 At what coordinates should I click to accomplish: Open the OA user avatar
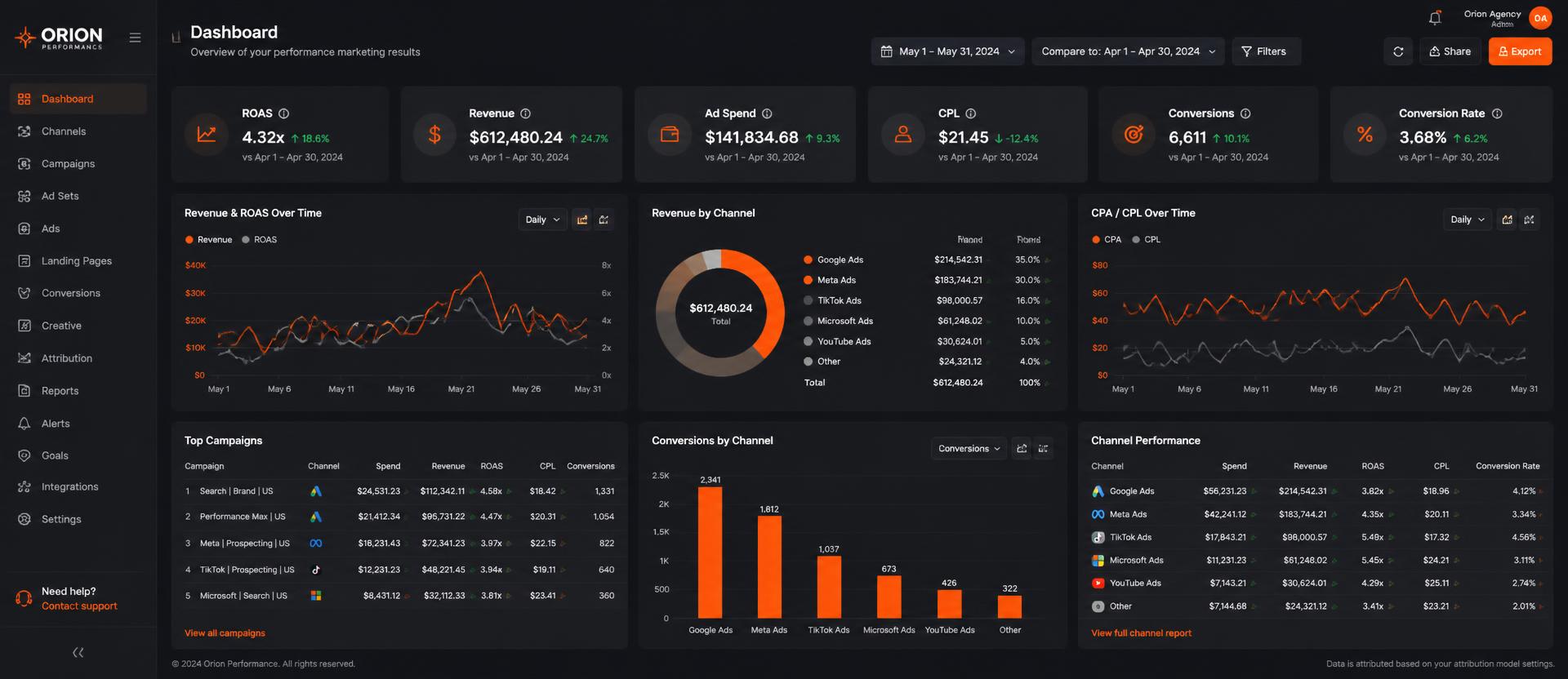1540,18
